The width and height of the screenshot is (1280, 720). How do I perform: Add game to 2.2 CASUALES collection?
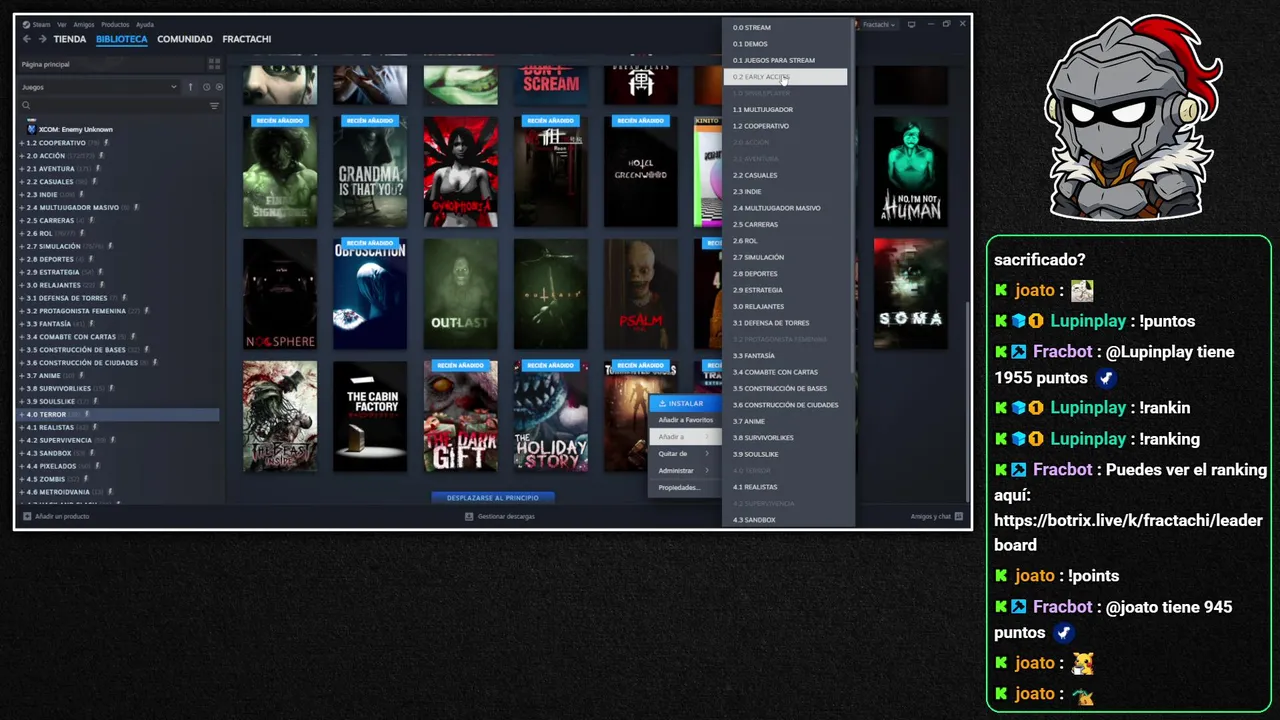coord(785,175)
